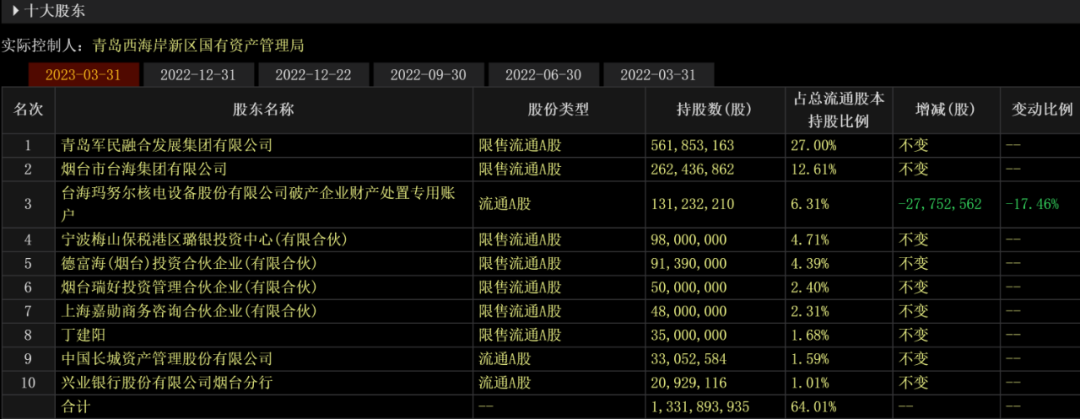Open the 2022-12-22 date tab

[313, 74]
